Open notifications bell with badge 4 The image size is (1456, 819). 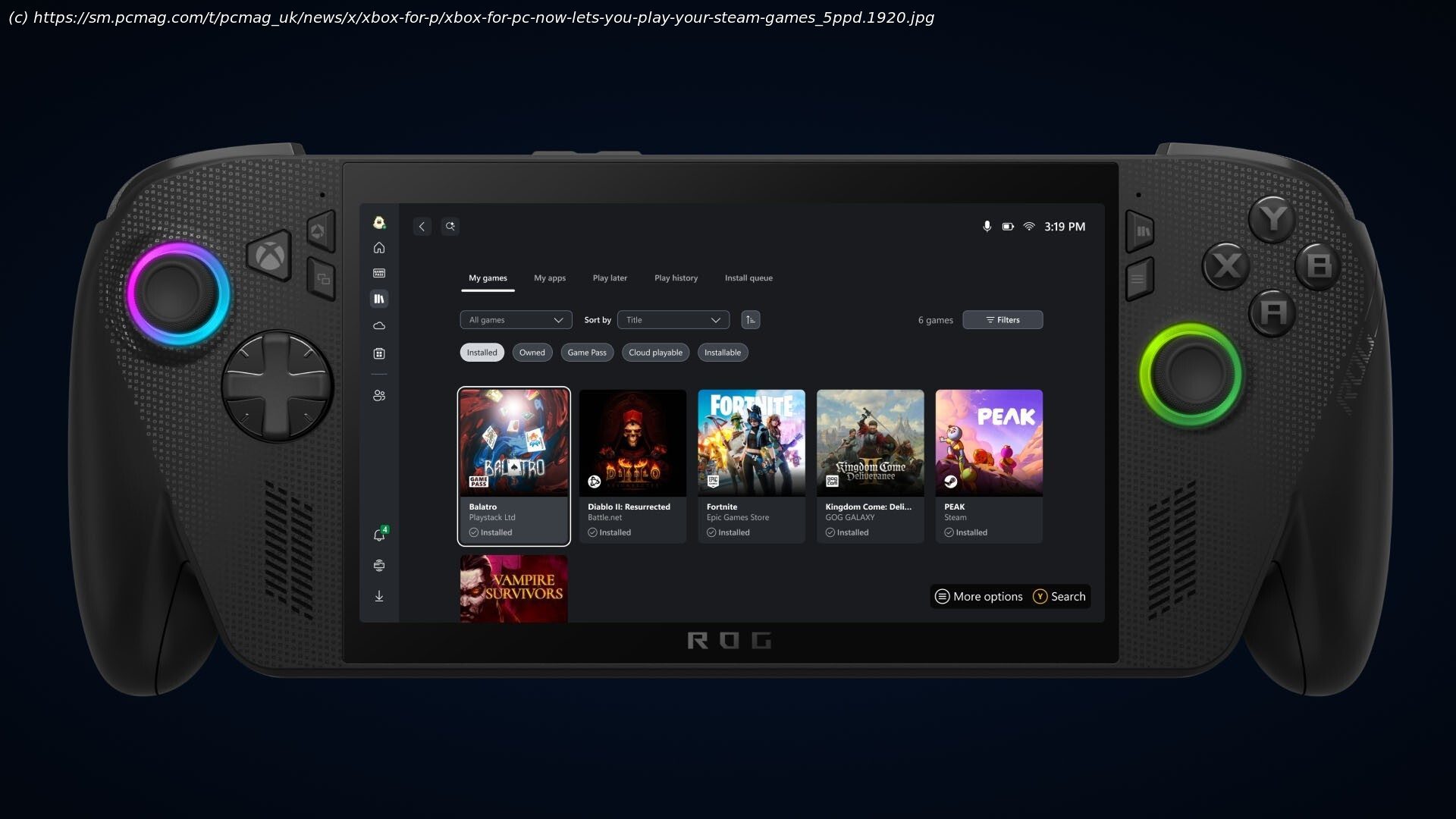point(379,535)
